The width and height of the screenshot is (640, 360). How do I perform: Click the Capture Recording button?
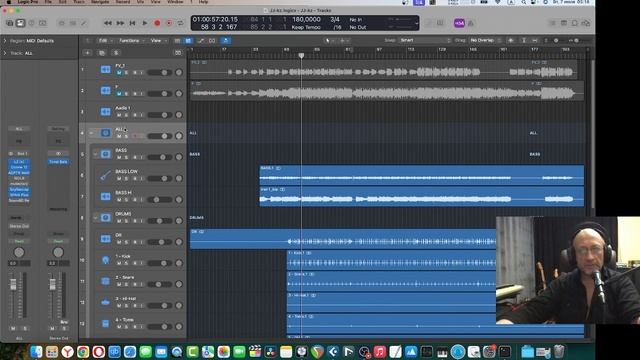coord(169,23)
